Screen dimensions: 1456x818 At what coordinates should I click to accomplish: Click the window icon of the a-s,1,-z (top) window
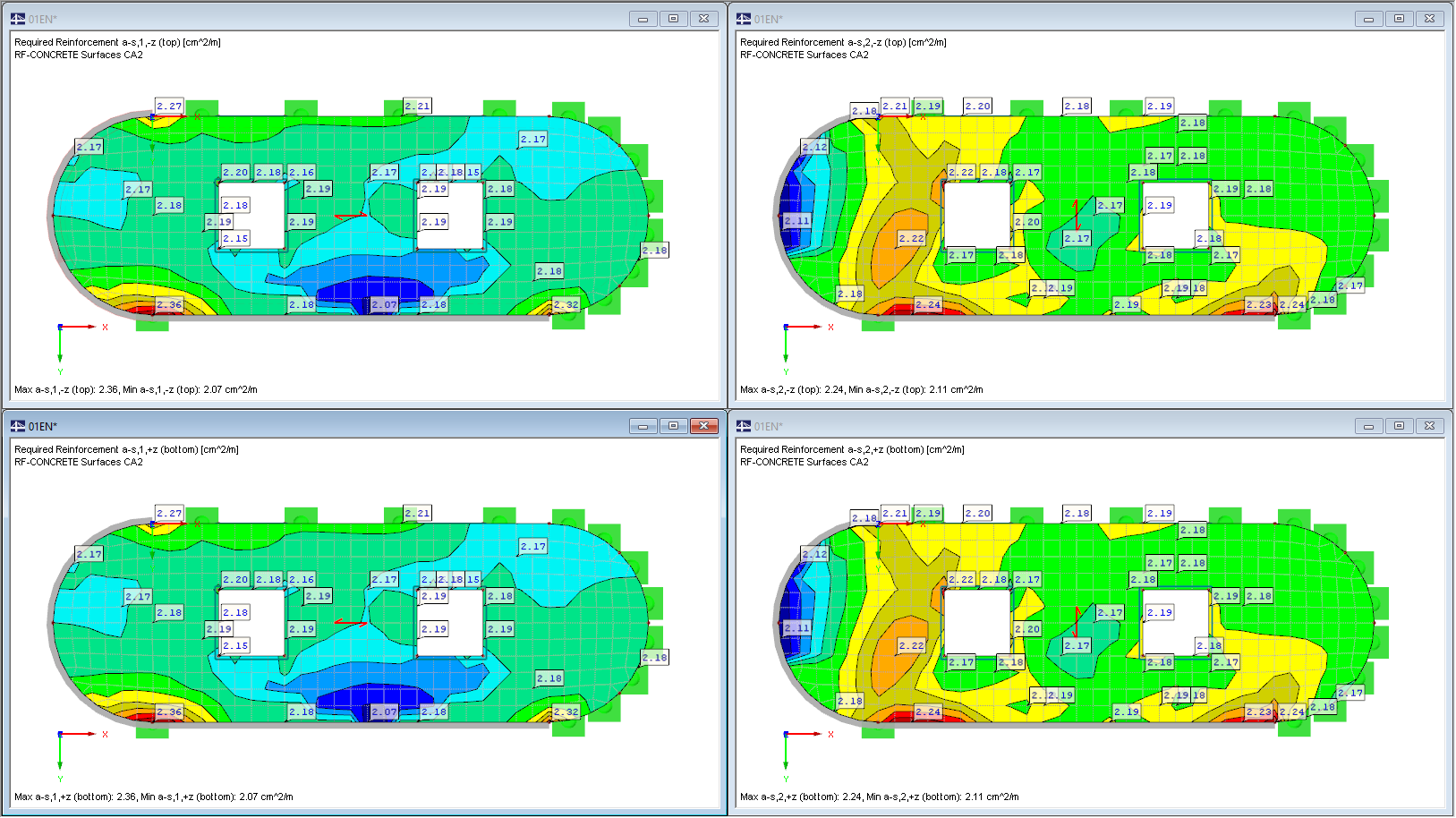(18, 19)
